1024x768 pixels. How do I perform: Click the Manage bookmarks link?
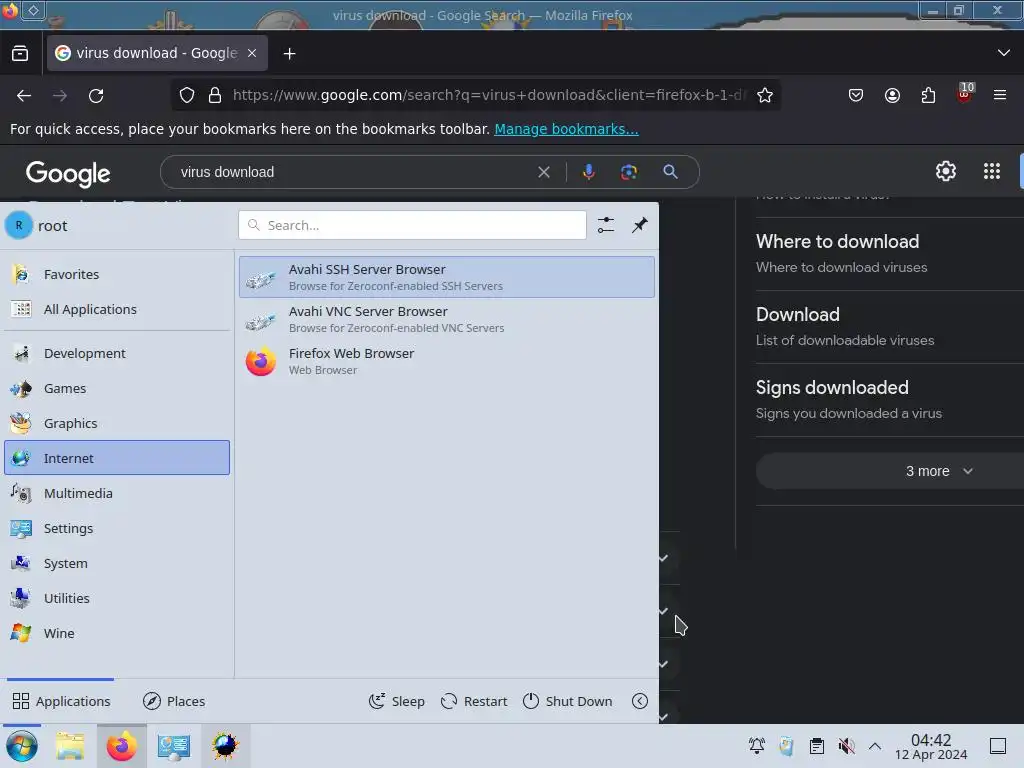point(566,129)
